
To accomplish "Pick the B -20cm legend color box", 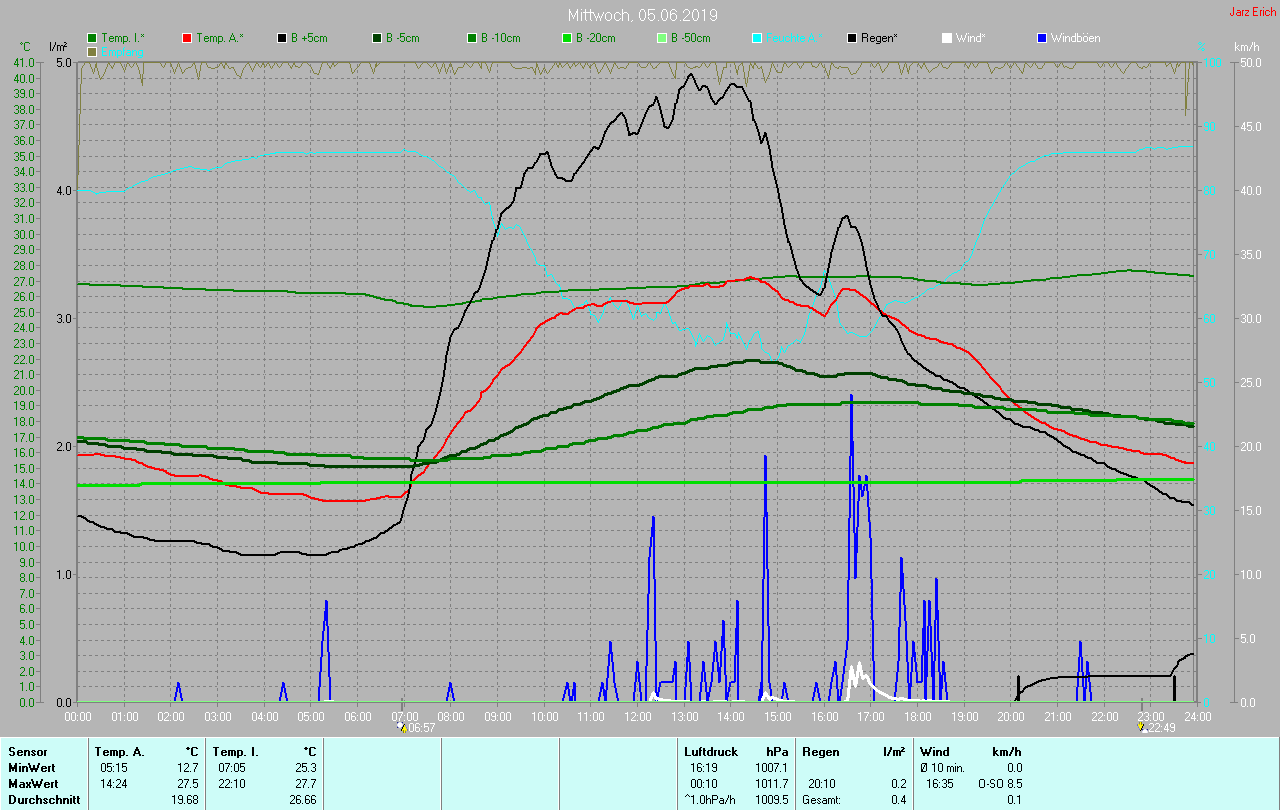I will [x=567, y=38].
